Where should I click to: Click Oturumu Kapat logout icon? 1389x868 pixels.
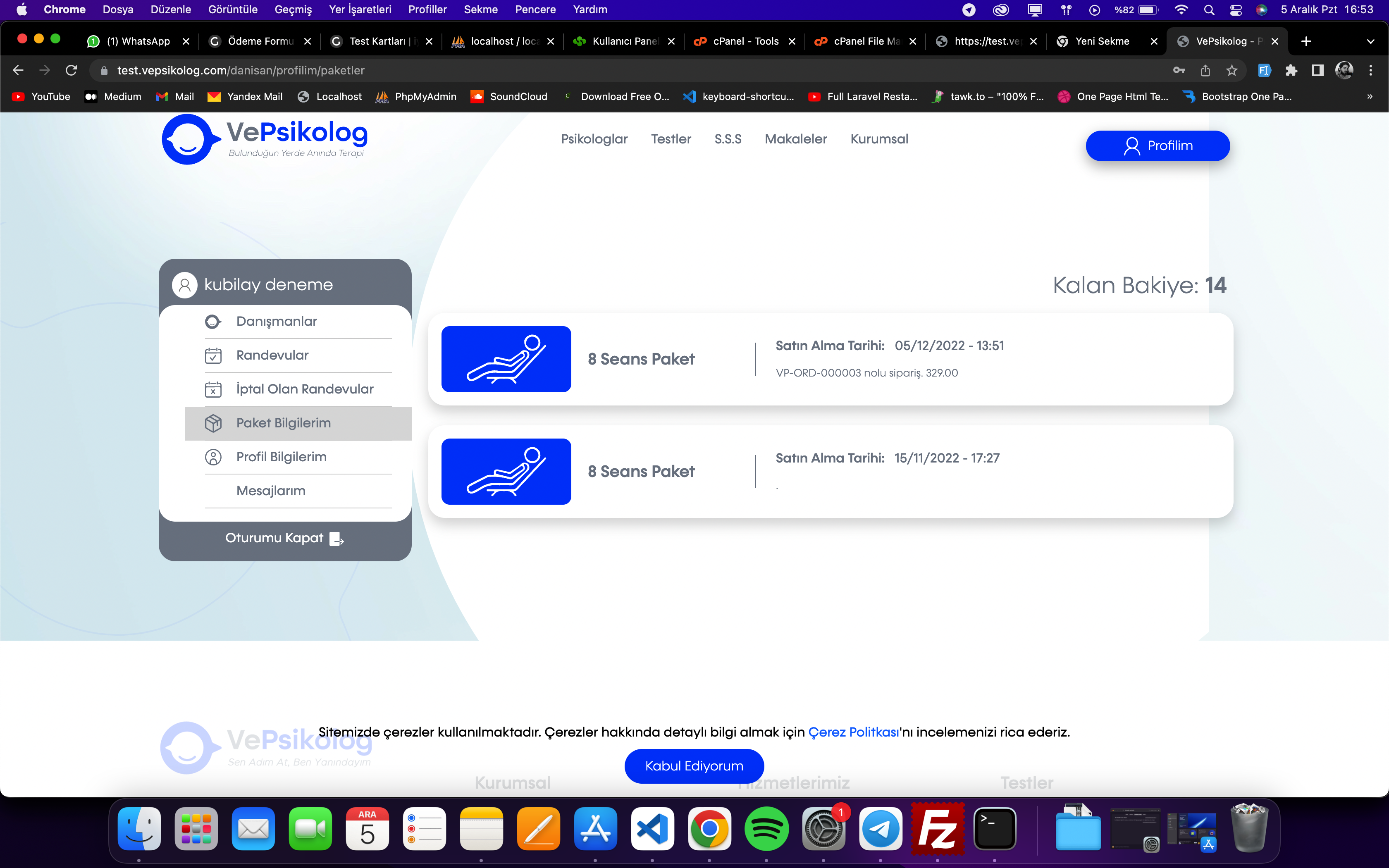point(337,539)
